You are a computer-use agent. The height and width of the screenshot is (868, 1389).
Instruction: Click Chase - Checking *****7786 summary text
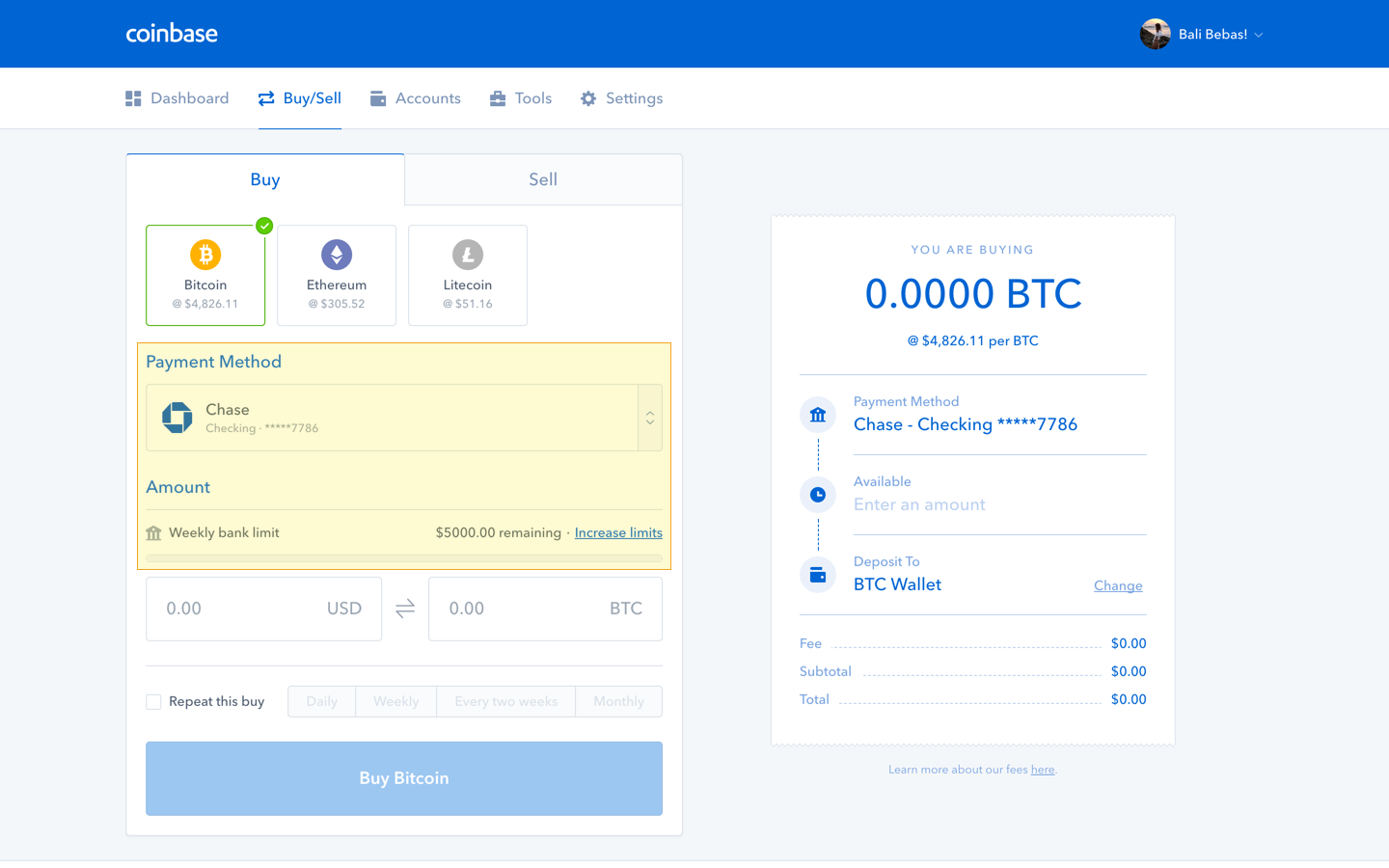[x=966, y=424]
